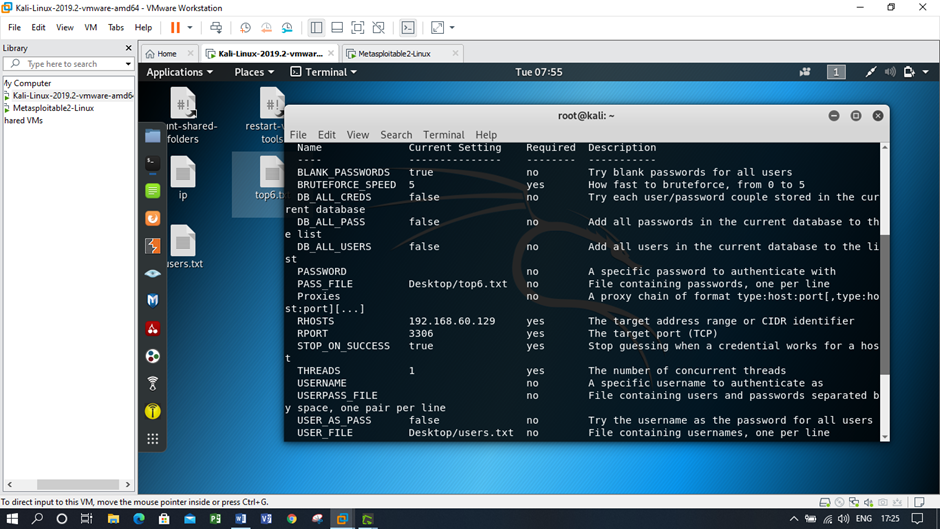Click the library search field
The height and width of the screenshot is (529, 940).
68,64
